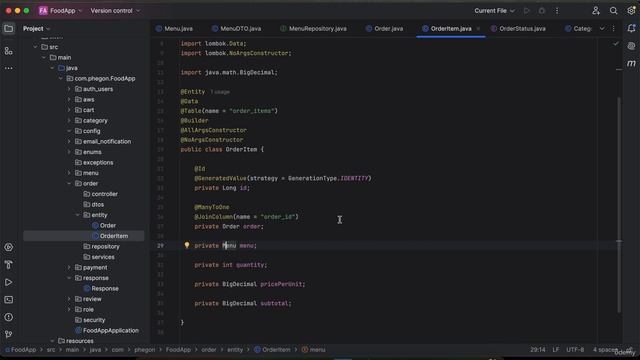Switch to the Menu.java tab
Screen dimensions: 640x360
(174, 29)
